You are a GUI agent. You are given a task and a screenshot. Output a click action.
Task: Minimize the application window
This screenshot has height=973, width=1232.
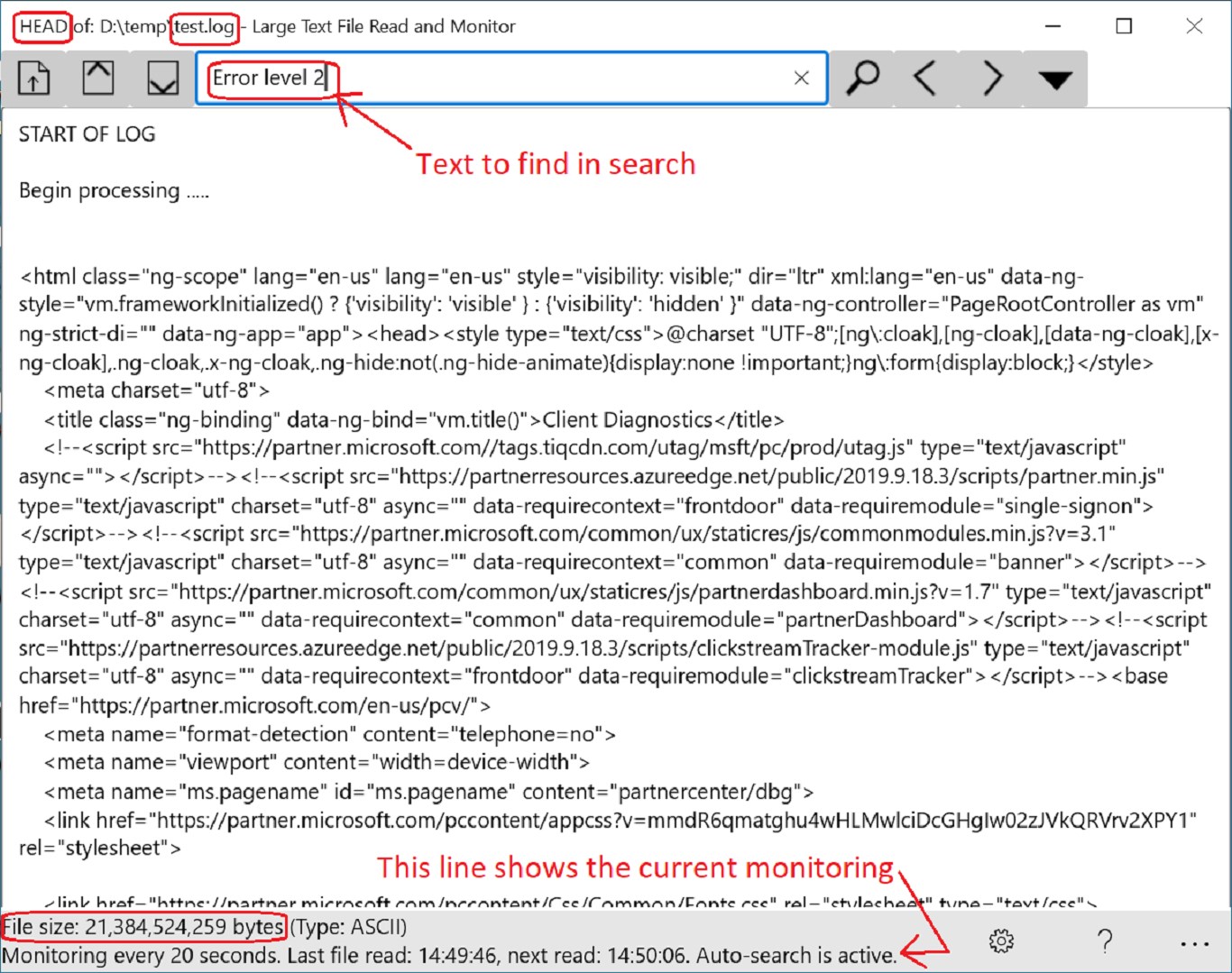pyautogui.click(x=1053, y=26)
